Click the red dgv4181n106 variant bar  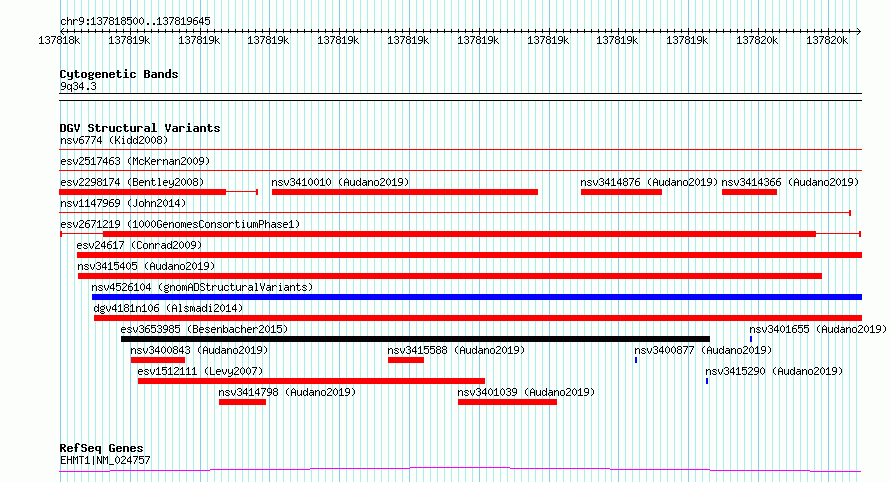pos(478,318)
